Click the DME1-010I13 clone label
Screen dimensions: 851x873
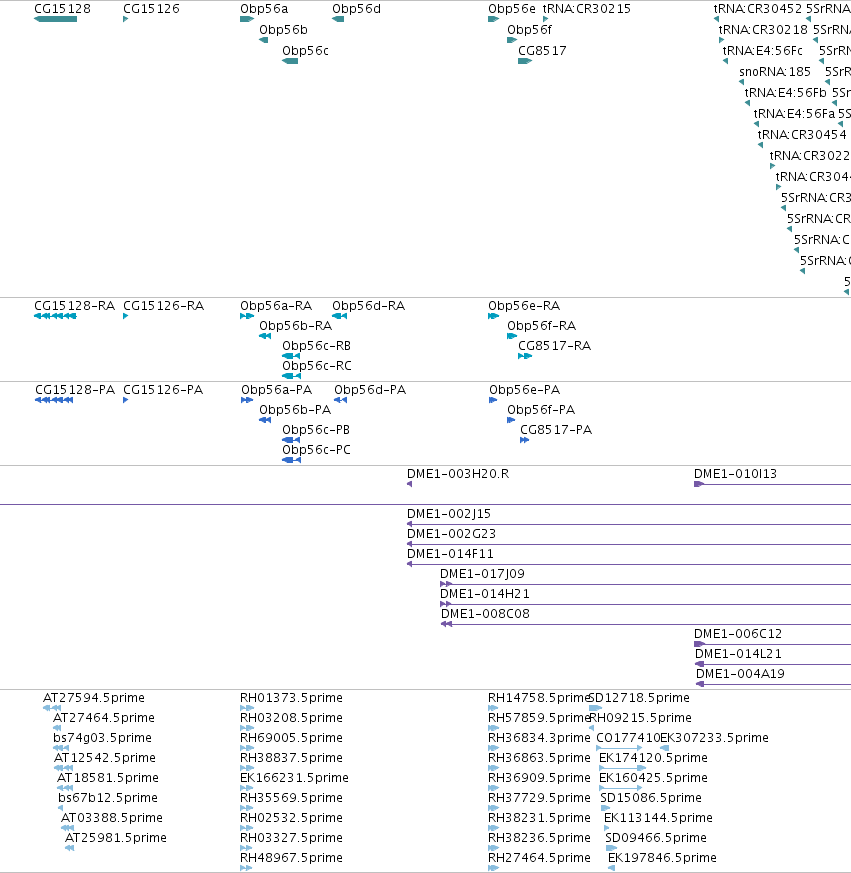point(735,474)
